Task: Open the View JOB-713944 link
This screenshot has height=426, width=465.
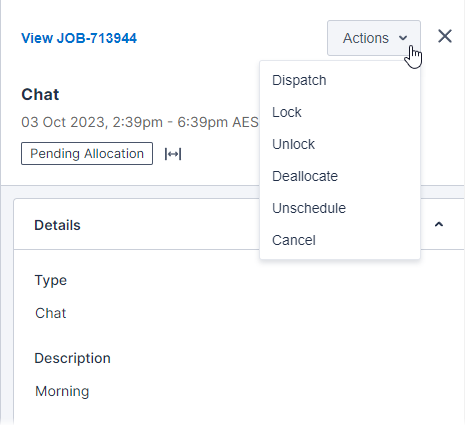Action: (79, 38)
